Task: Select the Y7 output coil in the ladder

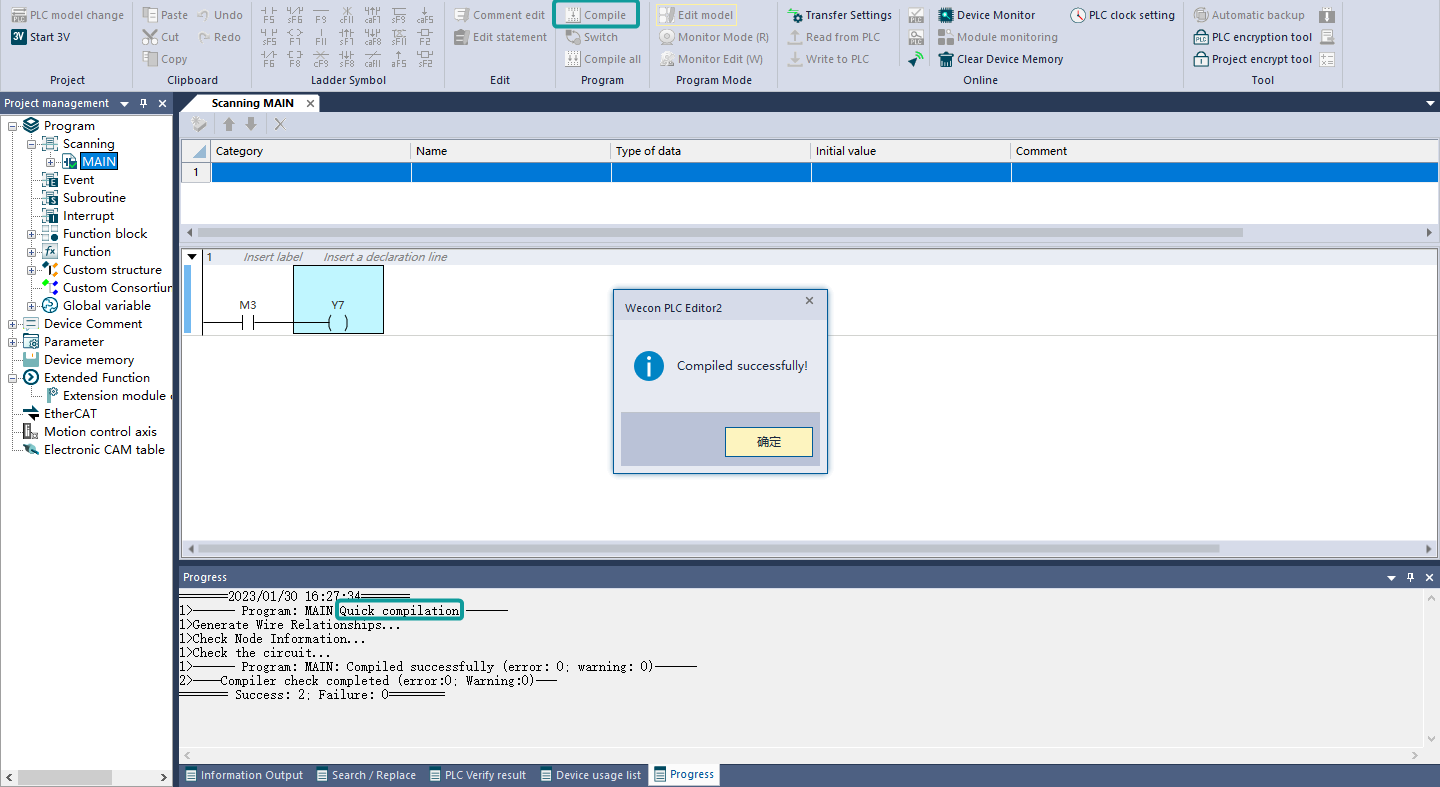Action: (338, 322)
